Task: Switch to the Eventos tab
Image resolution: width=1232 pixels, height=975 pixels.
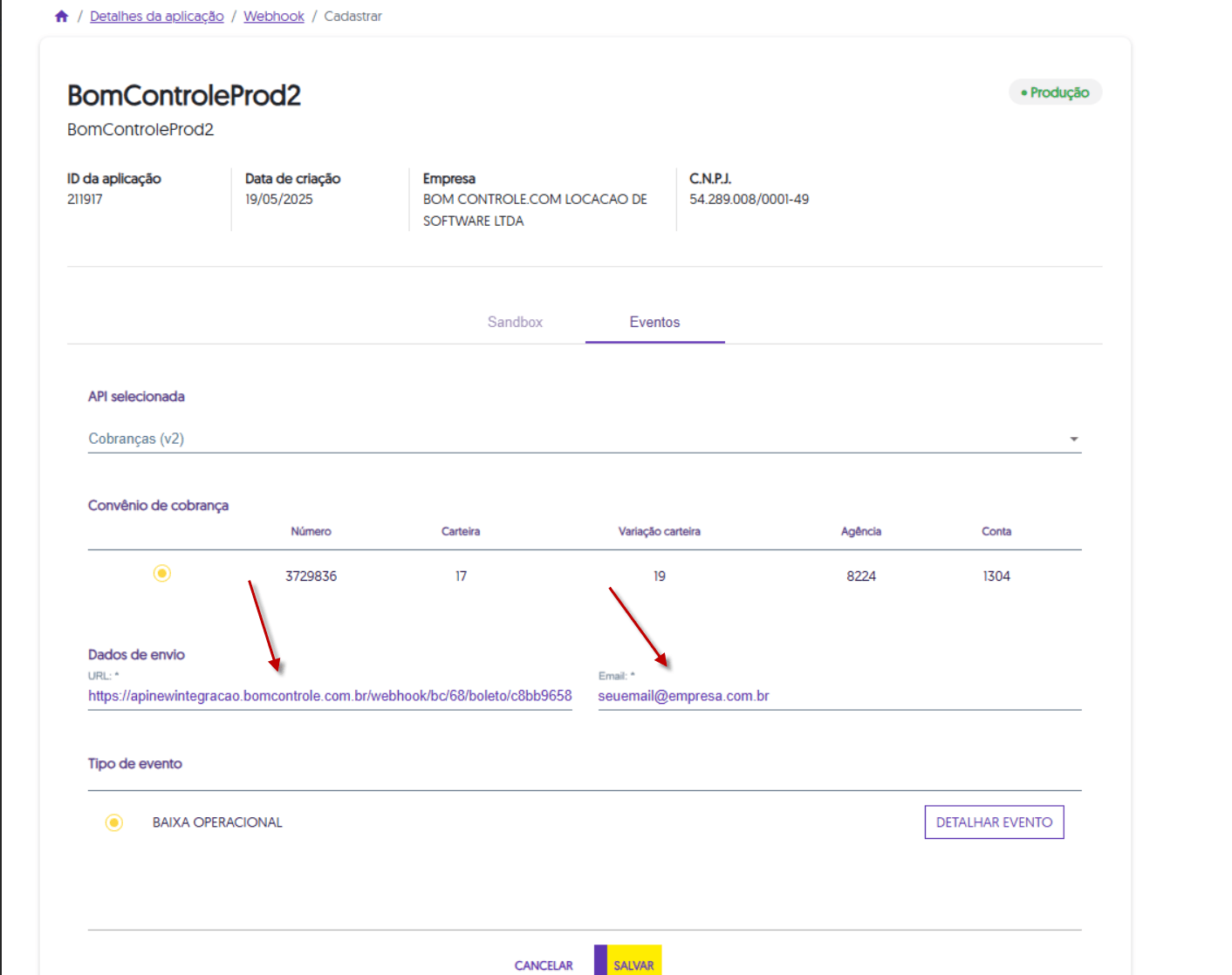Action: pos(654,322)
